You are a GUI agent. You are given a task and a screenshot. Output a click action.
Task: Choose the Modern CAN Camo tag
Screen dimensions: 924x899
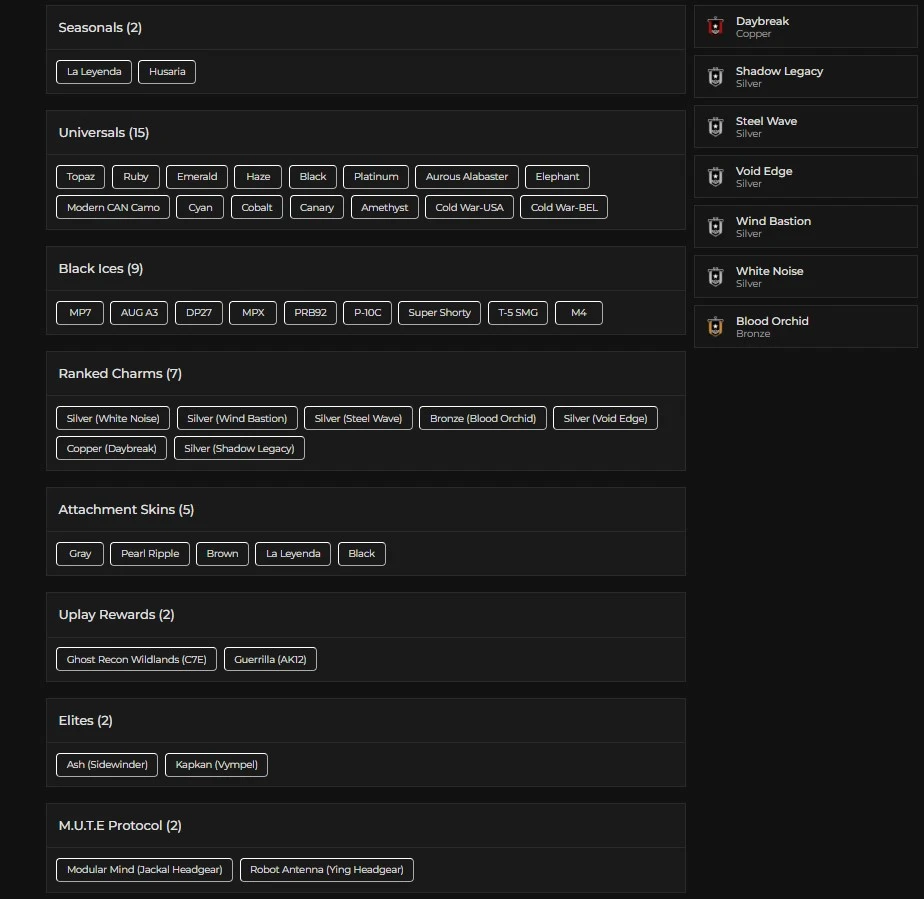[113, 208]
